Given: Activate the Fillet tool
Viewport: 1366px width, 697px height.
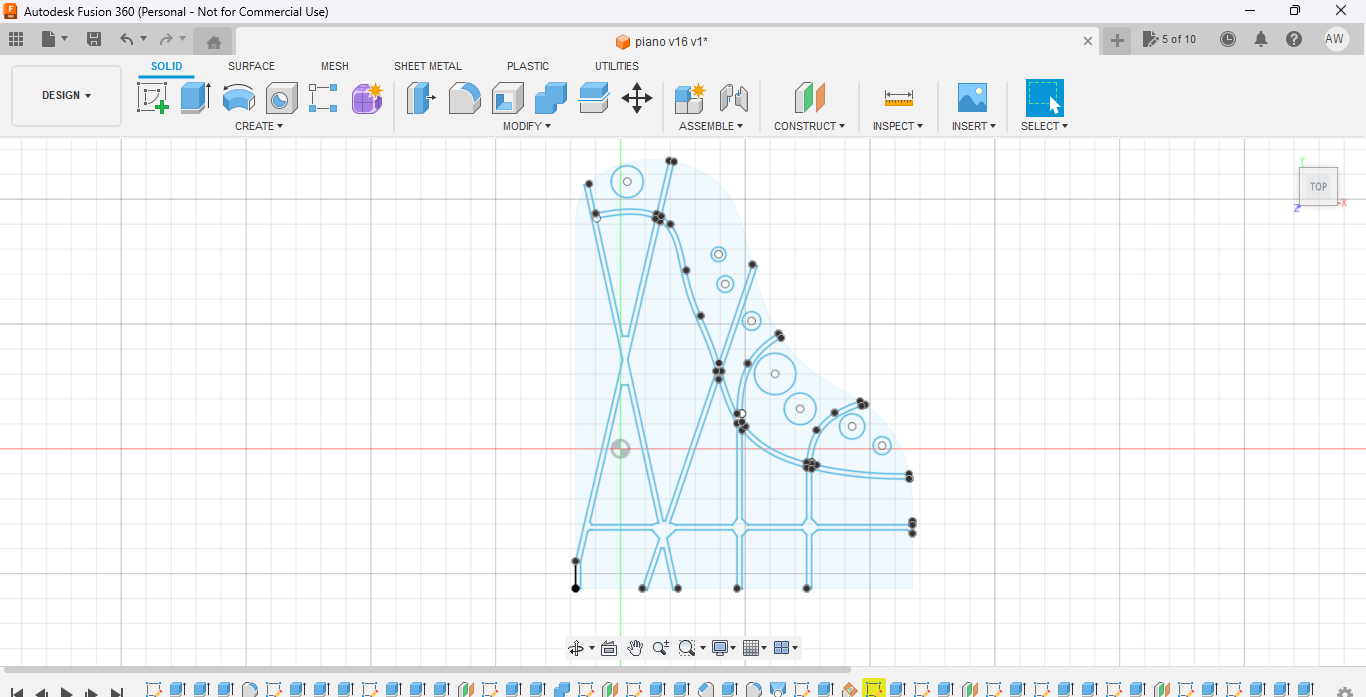Looking at the screenshot, I should pos(464,98).
